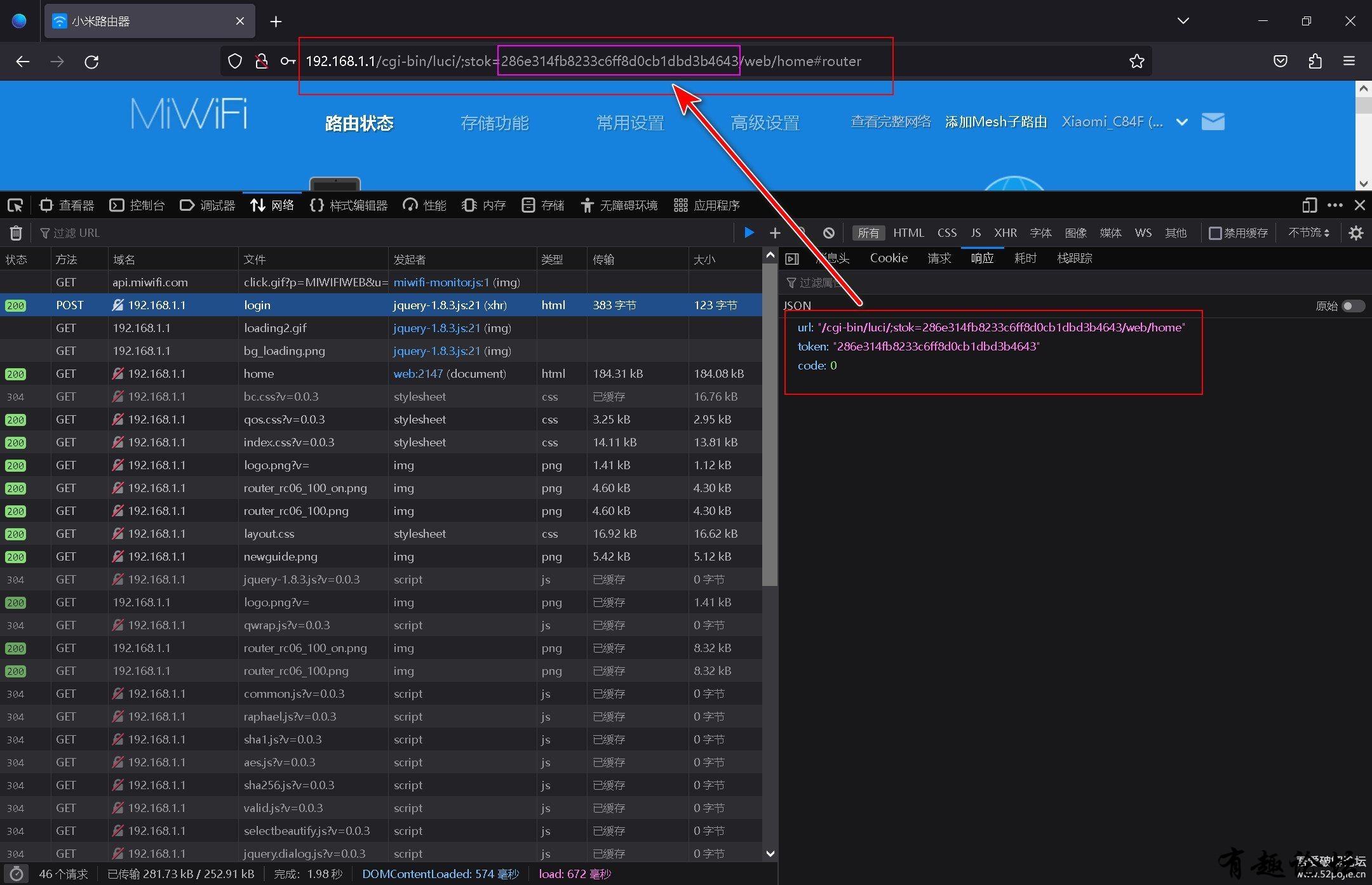Viewport: 1372px width, 885px height.
Task: Close the developer tools panel
Action: (x=1359, y=205)
